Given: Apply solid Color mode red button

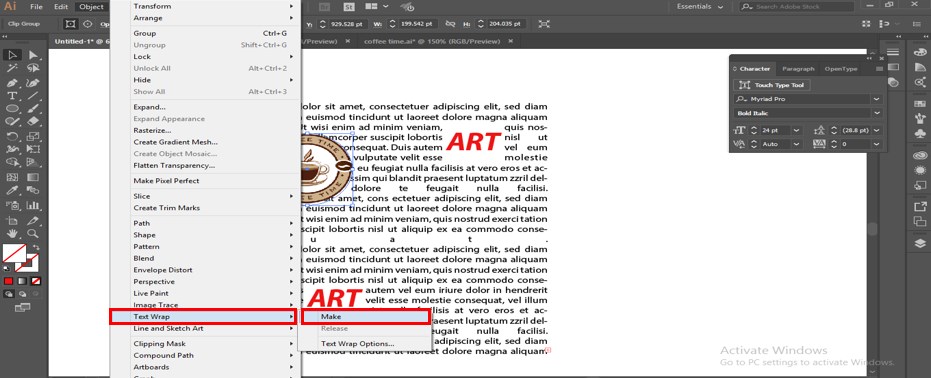Looking at the screenshot, I should pos(9,281).
